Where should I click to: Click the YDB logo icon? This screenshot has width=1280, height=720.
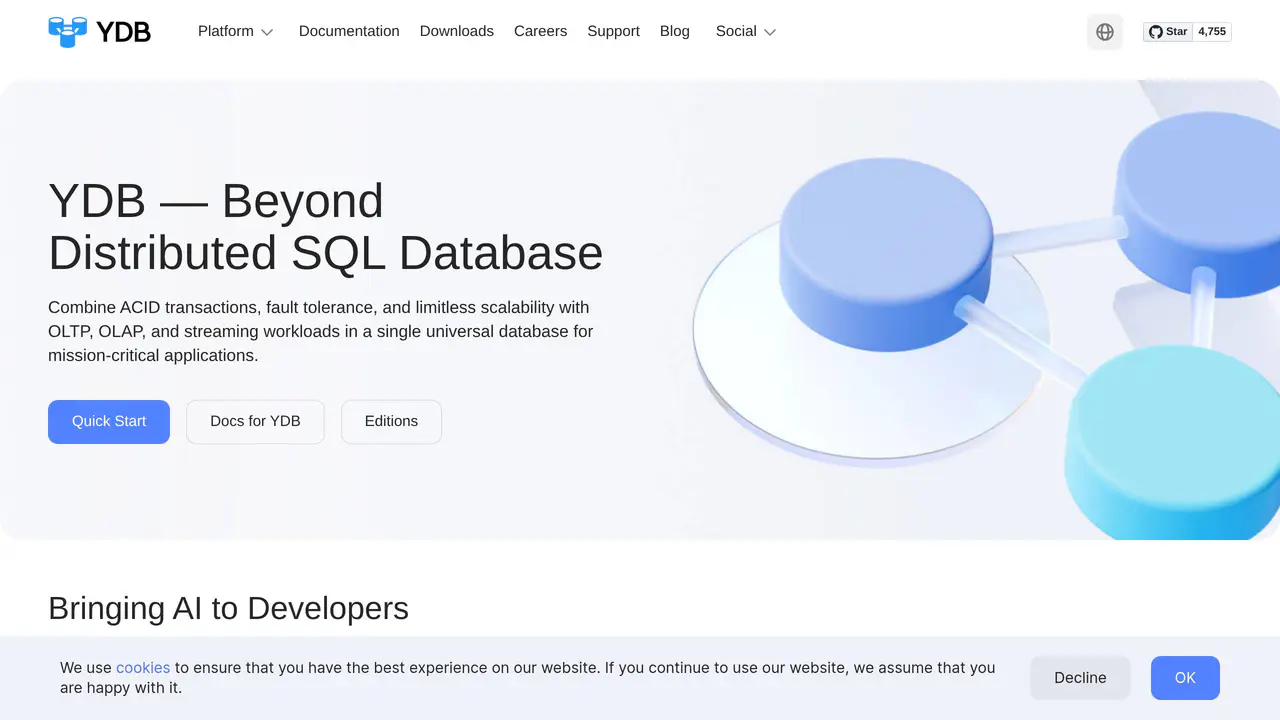coord(68,31)
